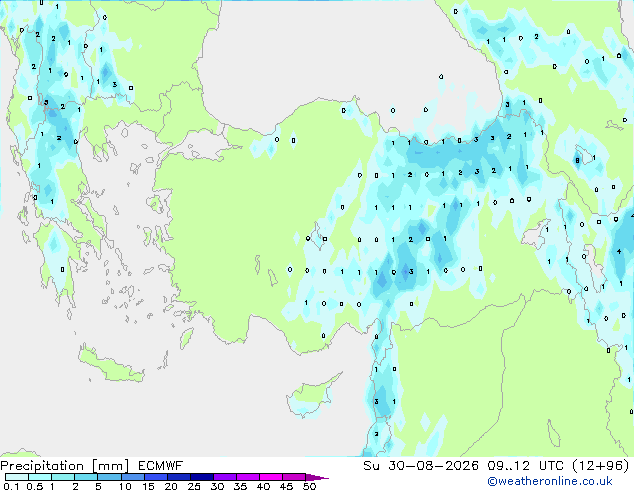Pick the 35–40 mm legend swatch
Image resolution: width=634 pixels, height=490 pixels.
pos(247,477)
